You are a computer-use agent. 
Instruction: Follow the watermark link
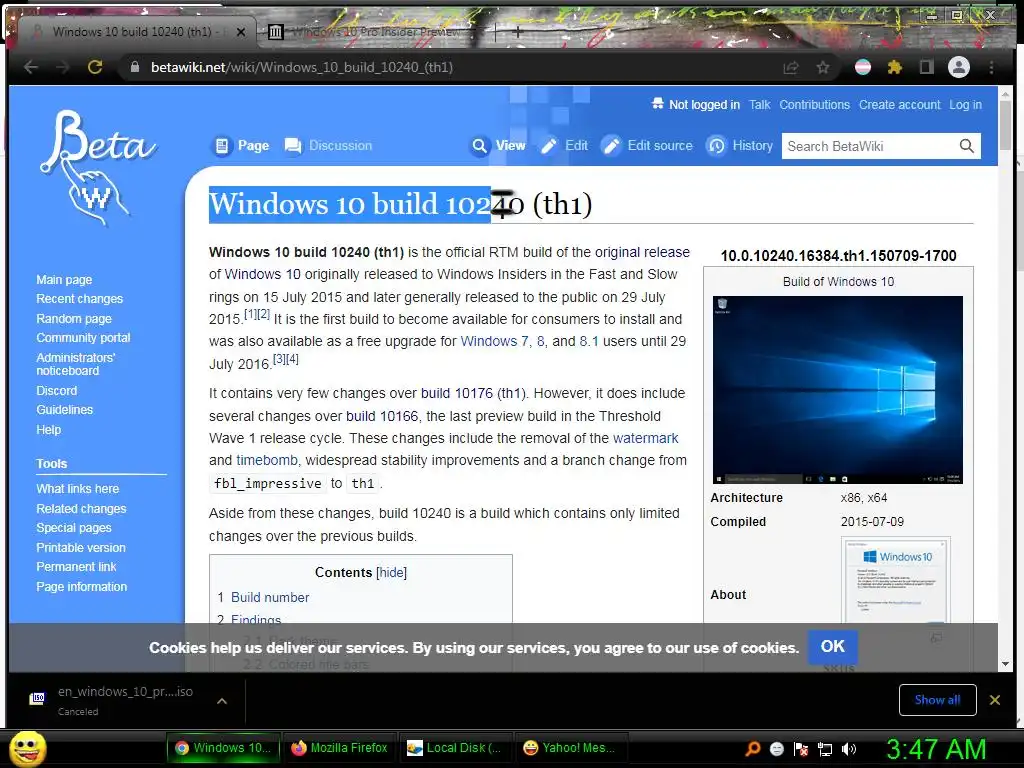click(645, 438)
